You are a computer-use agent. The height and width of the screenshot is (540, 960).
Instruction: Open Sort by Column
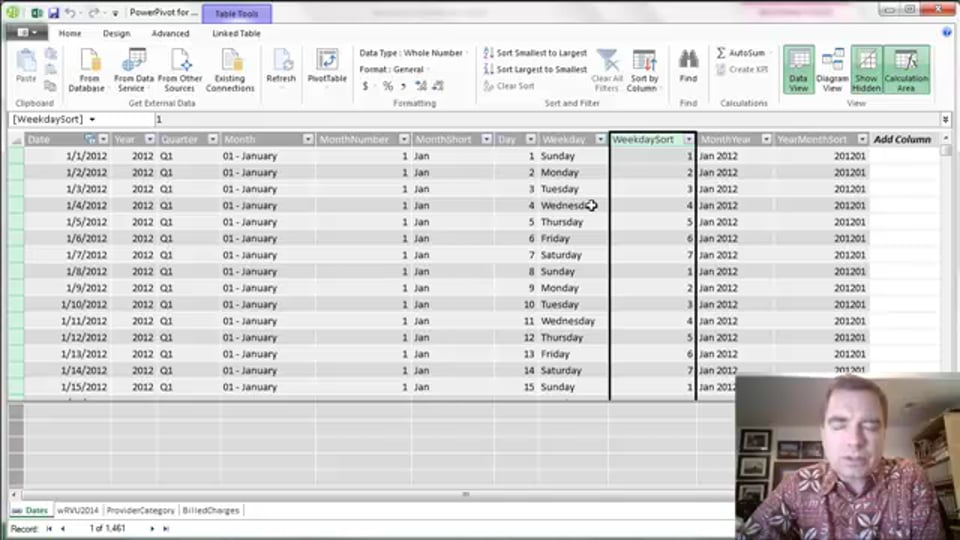(x=644, y=70)
